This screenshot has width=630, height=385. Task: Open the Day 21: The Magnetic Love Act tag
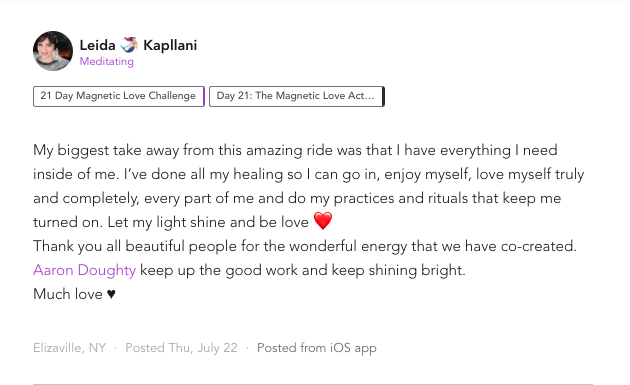coord(297,96)
